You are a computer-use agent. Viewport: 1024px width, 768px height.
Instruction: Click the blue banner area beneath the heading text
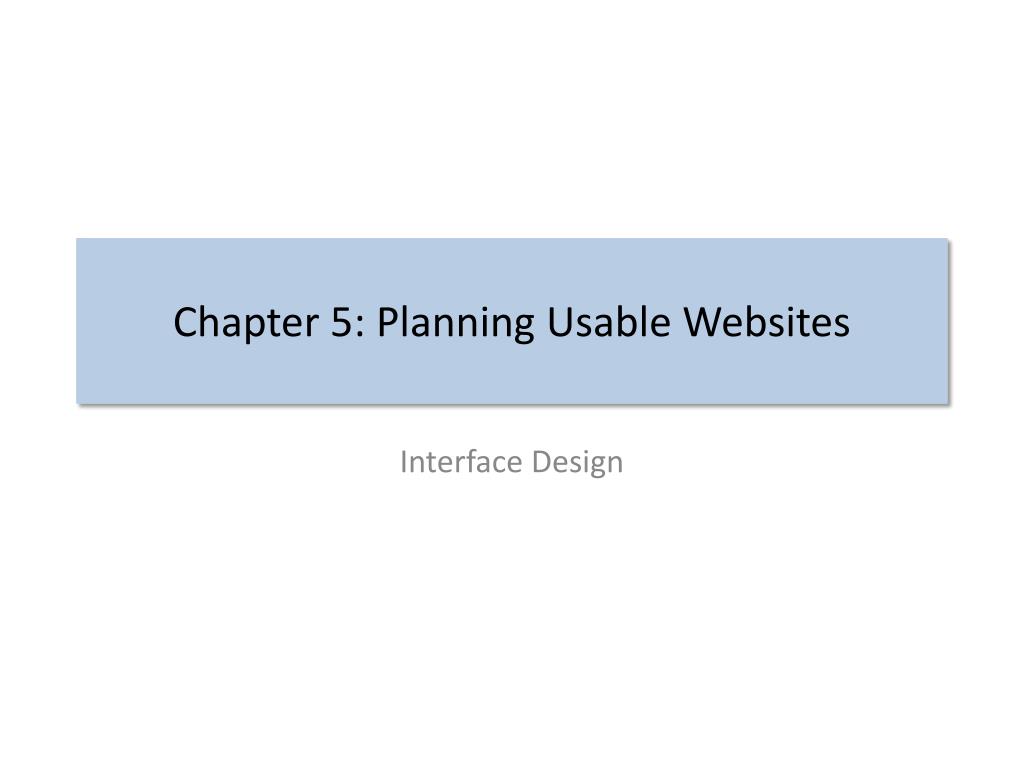click(x=512, y=374)
